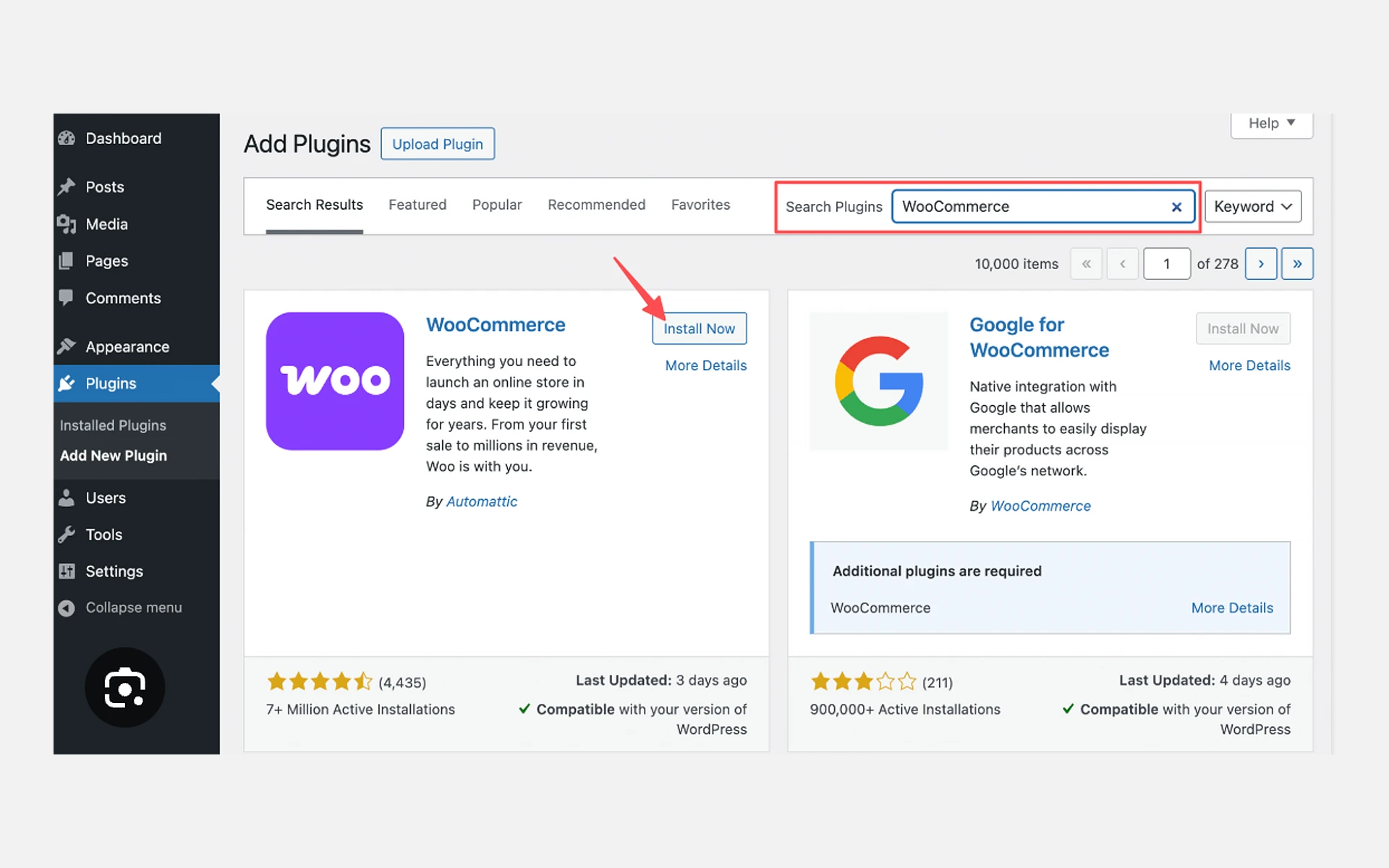This screenshot has width=1389, height=868.
Task: Open the Media menu item
Action: (137, 224)
